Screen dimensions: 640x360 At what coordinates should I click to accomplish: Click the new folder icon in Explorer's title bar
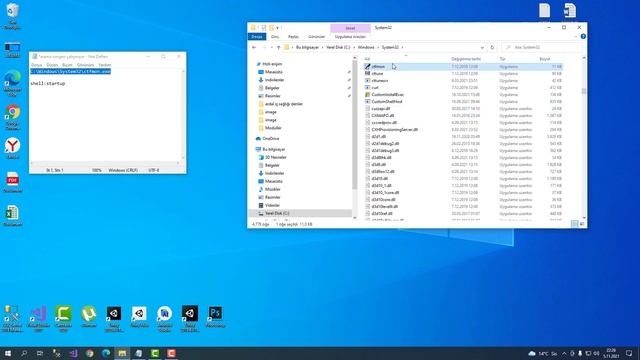tap(271, 27)
